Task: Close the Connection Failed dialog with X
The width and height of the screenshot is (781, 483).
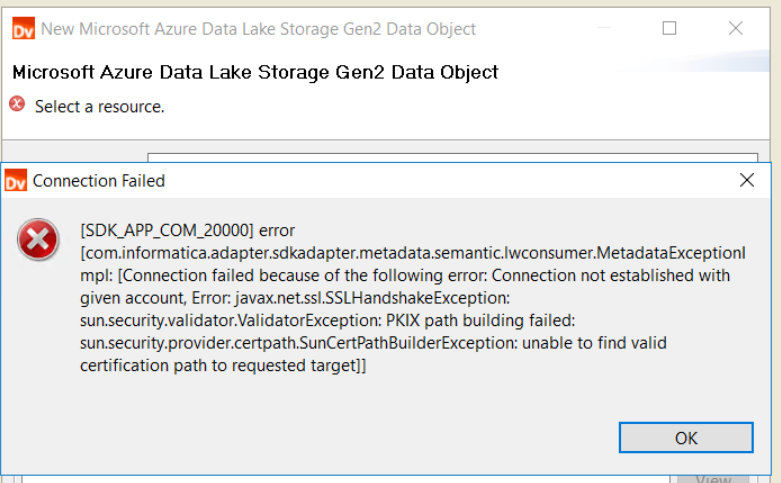Action: click(747, 180)
